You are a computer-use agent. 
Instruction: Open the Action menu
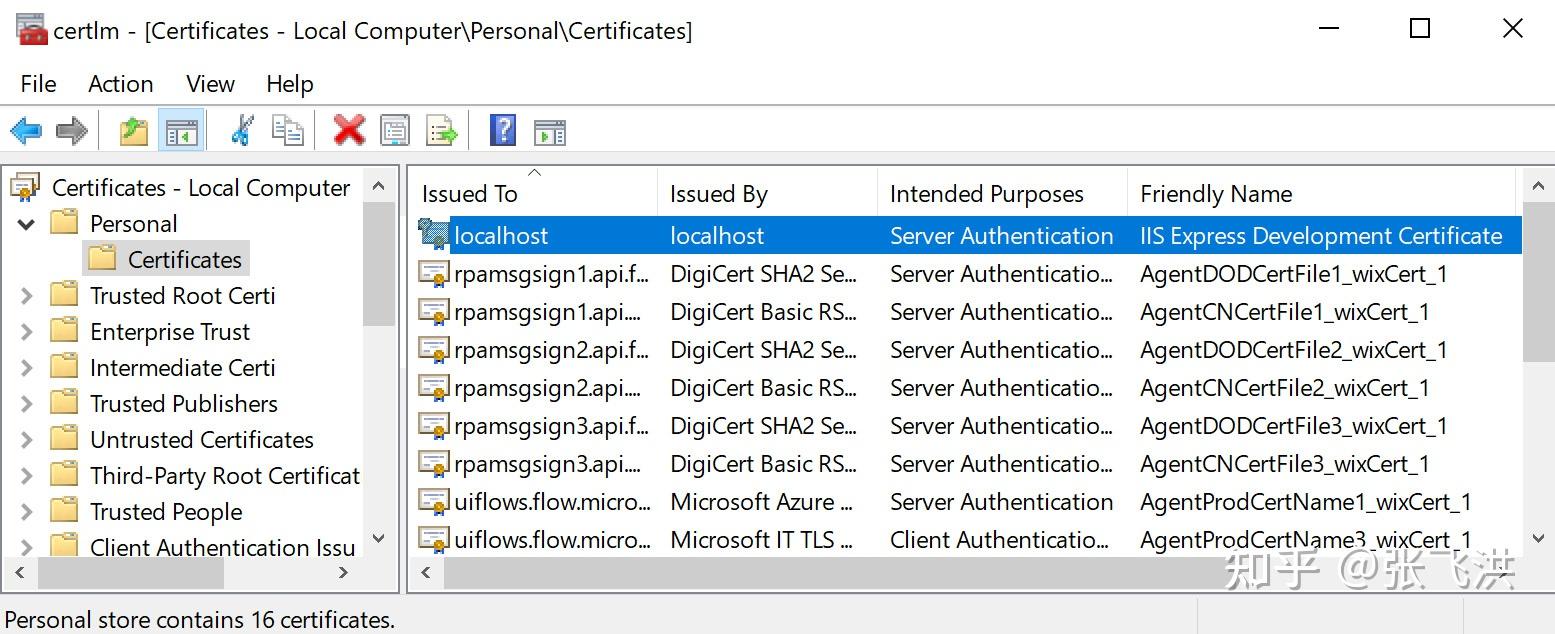(119, 84)
